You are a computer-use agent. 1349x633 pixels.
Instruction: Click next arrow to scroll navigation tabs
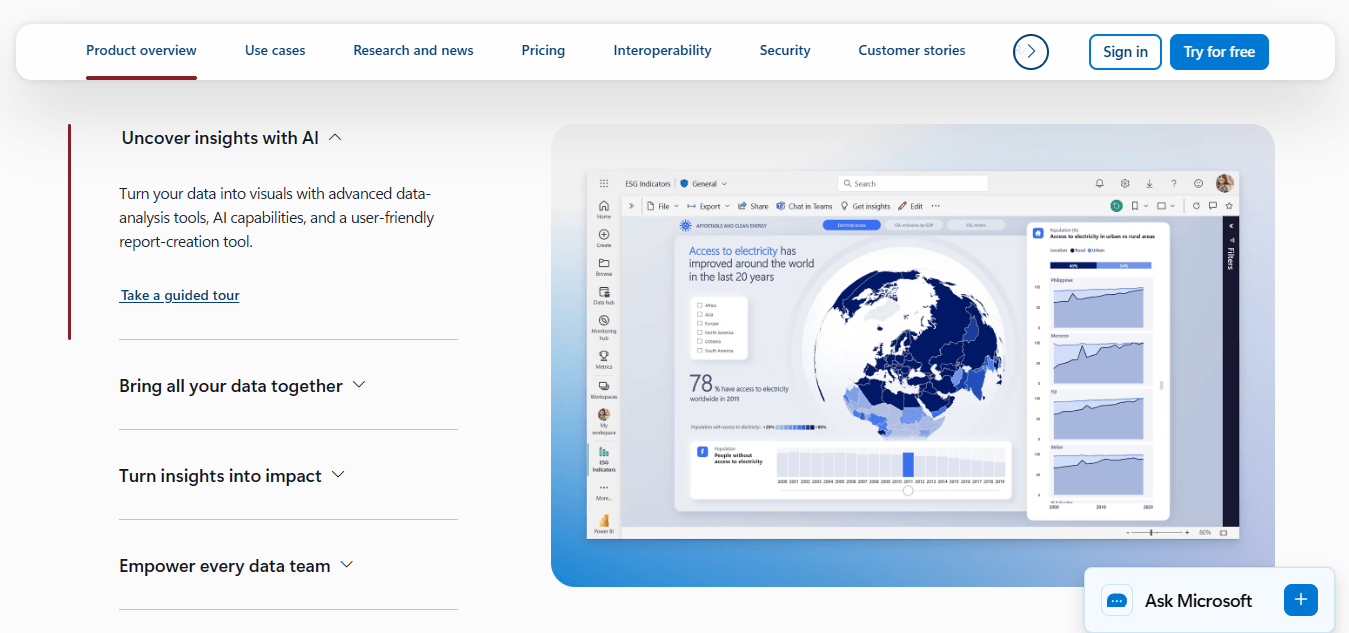click(1031, 51)
